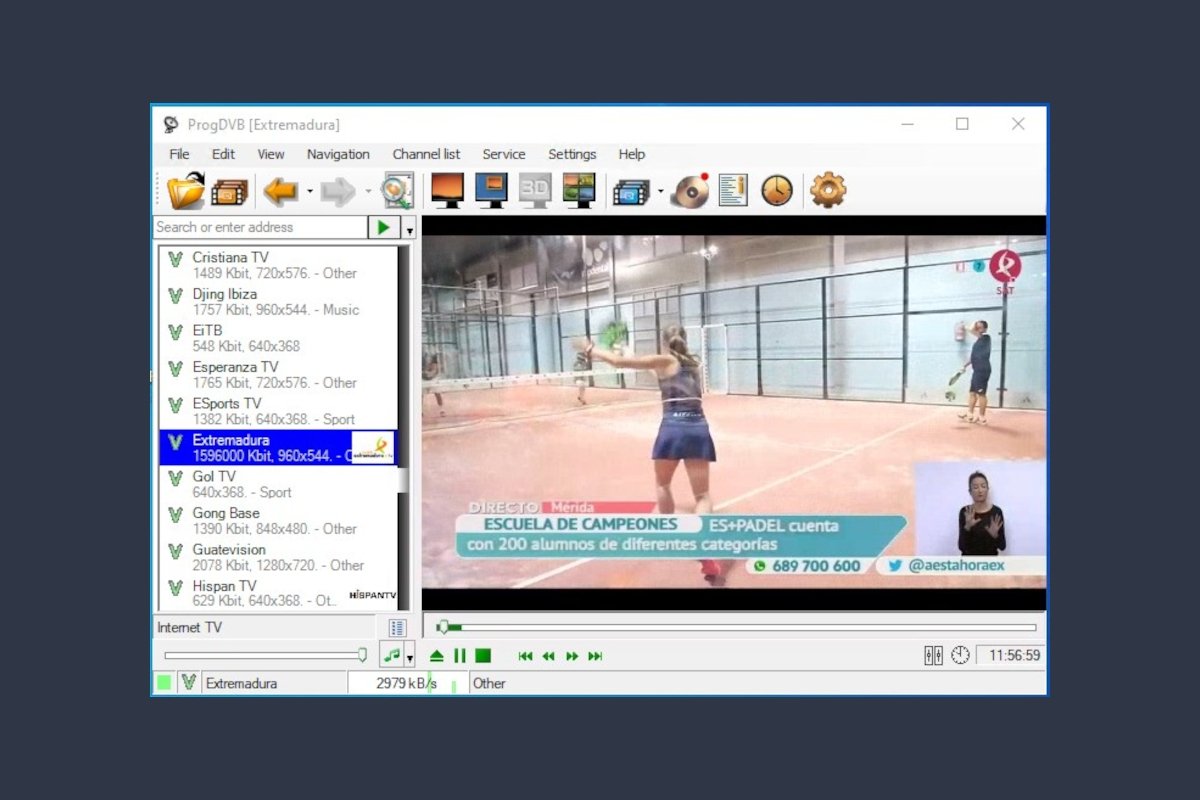The height and width of the screenshot is (800, 1200).
Task: Click the green status indicator square
Action: [164, 683]
